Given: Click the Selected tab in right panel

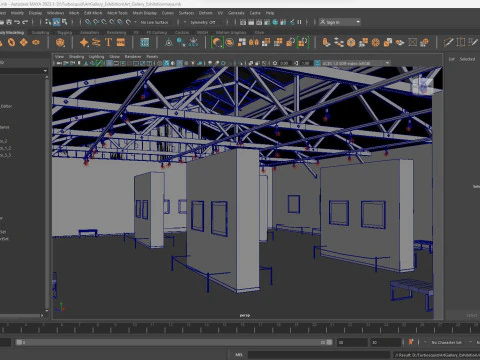Looking at the screenshot, I should pyautogui.click(x=467, y=59).
